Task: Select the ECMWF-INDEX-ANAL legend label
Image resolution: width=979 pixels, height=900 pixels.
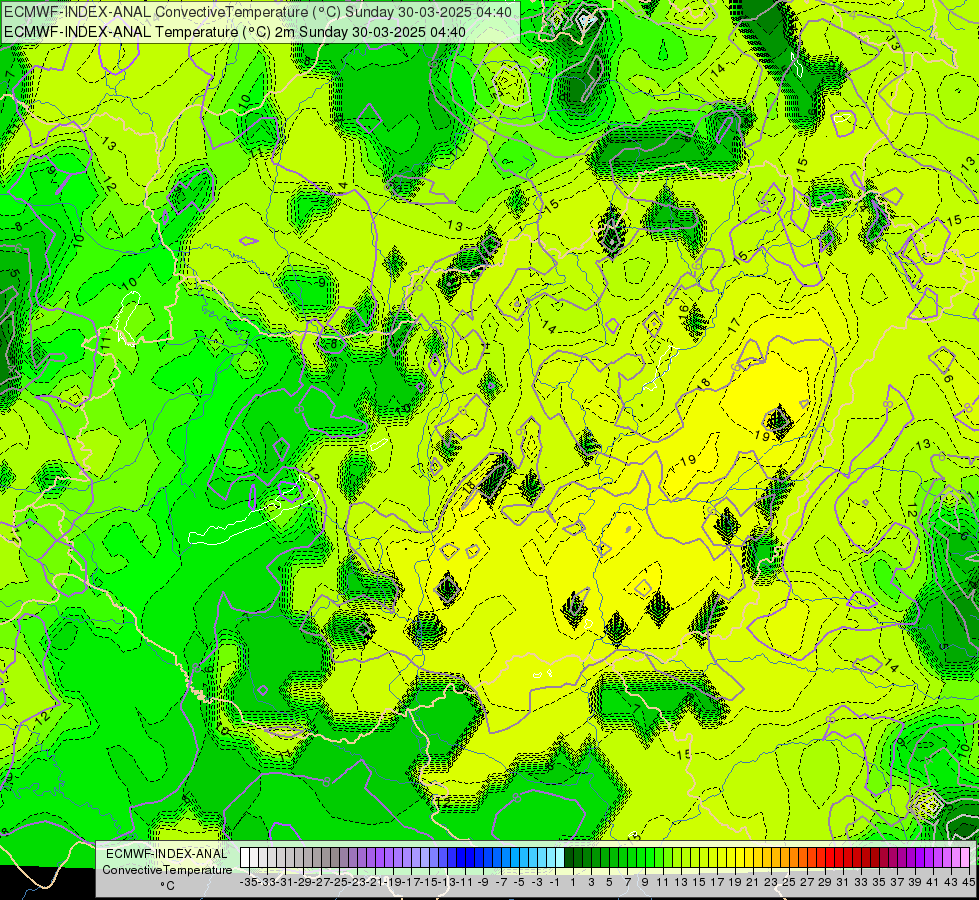Action: (167, 854)
